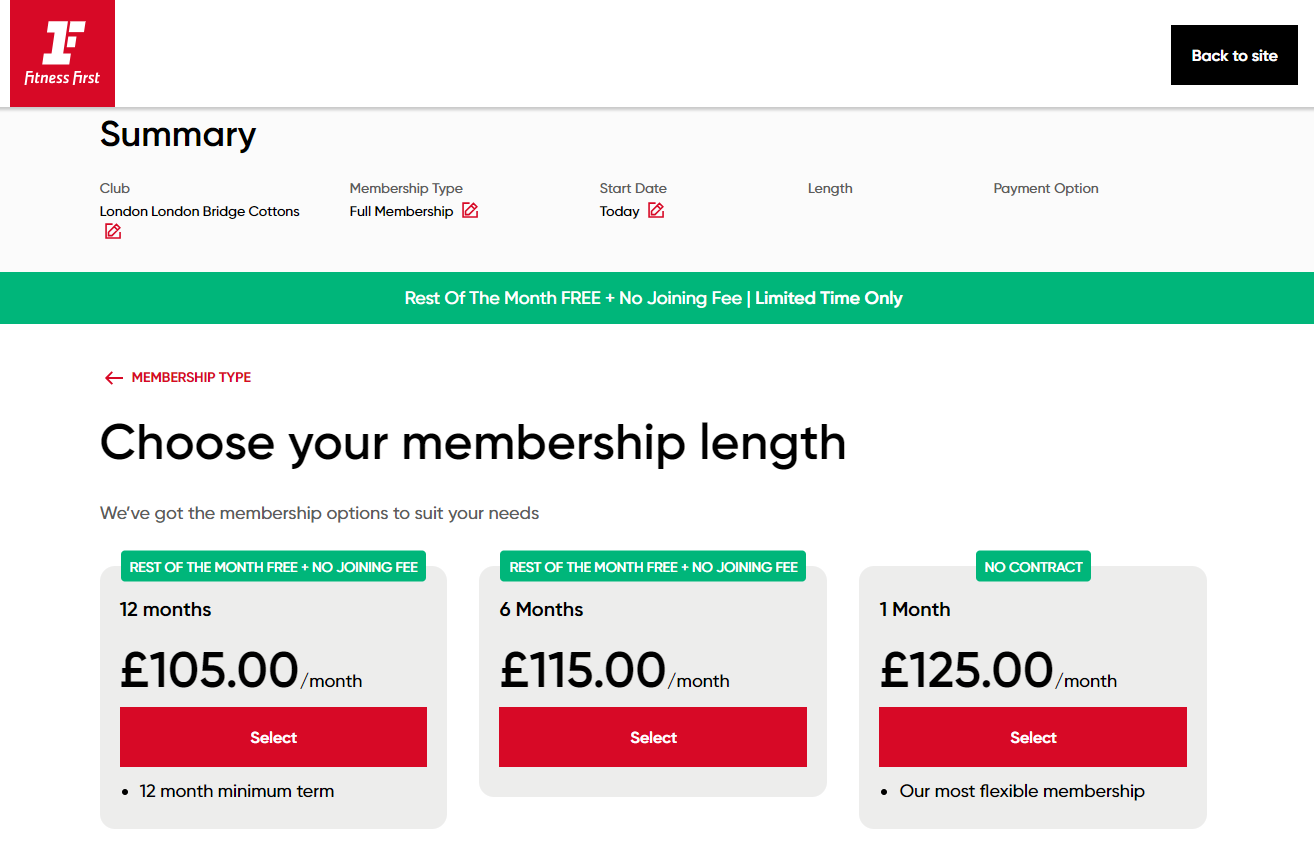Click the promo badge on the 6 Months card
Screen dimensions: 1314x855
(x=653, y=566)
